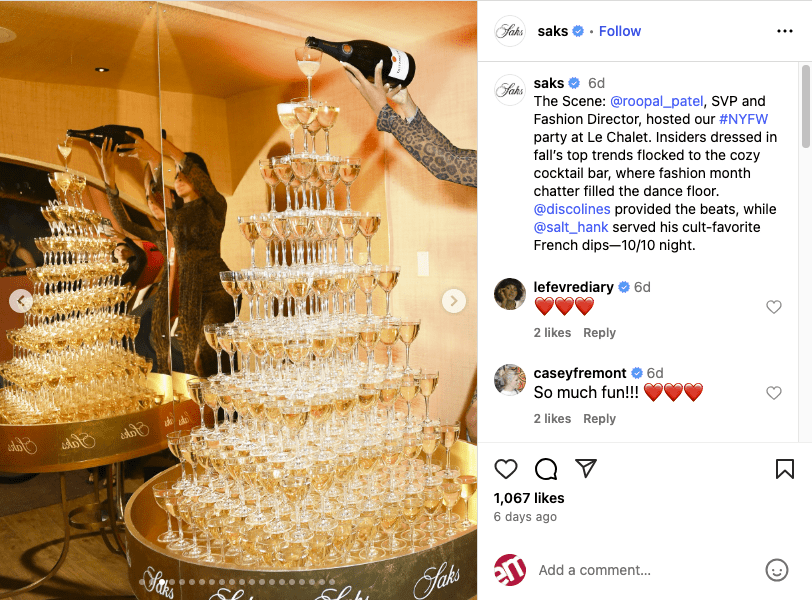Reply to caseyfremont's comment
This screenshot has height=600, width=812.
599,419
